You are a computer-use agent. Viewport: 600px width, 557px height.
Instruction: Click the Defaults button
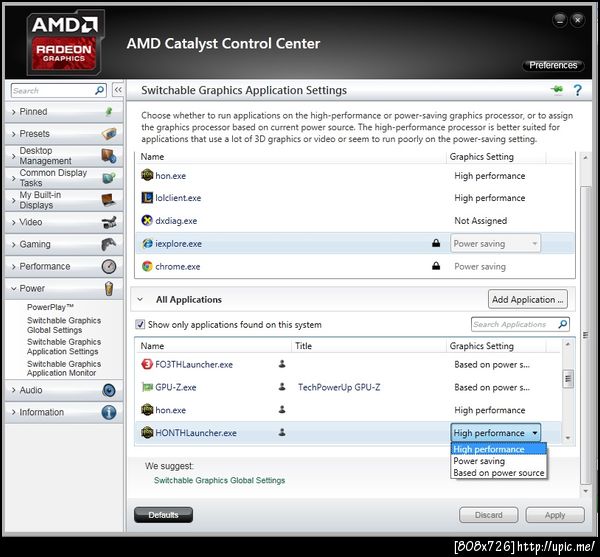click(163, 515)
